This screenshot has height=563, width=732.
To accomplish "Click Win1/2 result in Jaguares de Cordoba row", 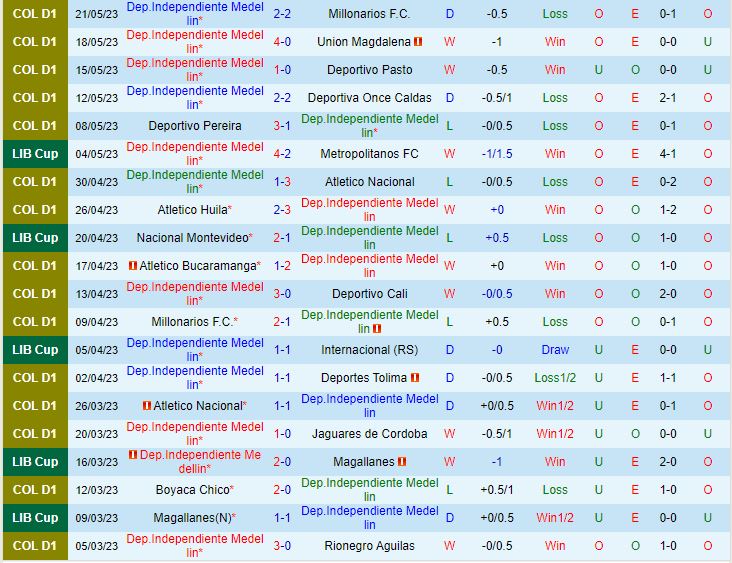I will (x=555, y=434).
